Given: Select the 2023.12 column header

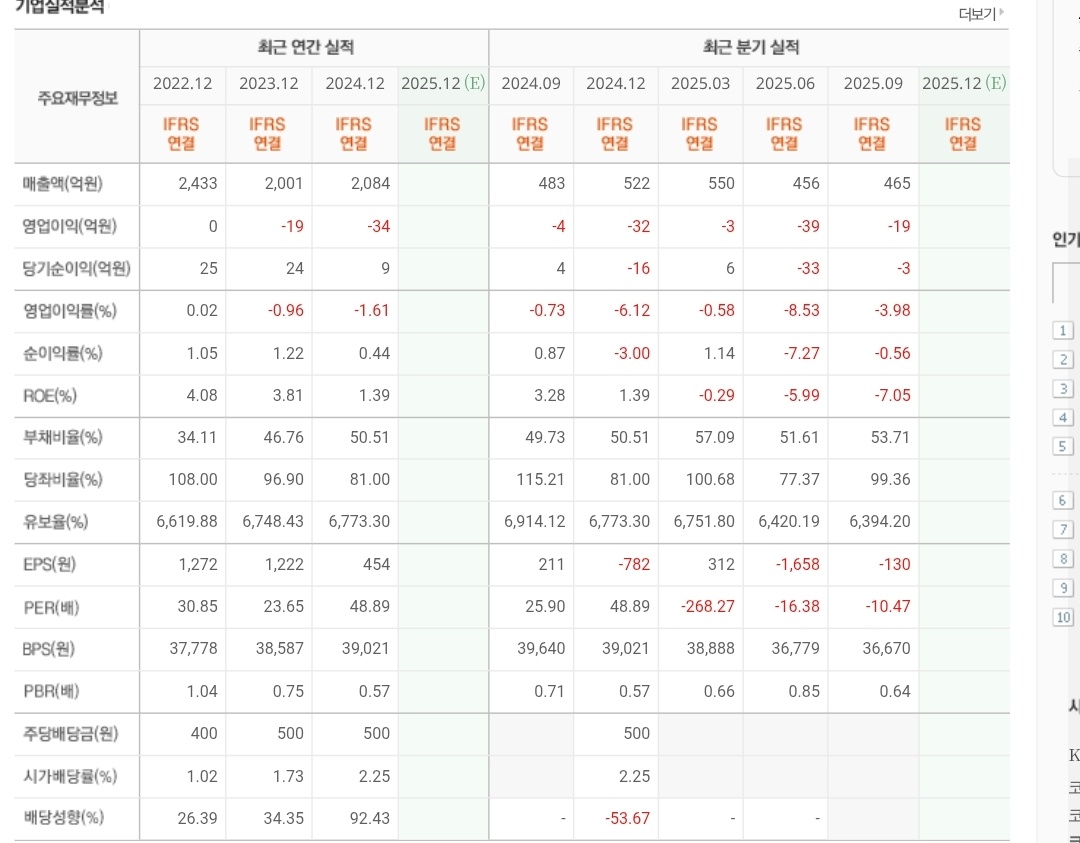Looking at the screenshot, I should 269,83.
